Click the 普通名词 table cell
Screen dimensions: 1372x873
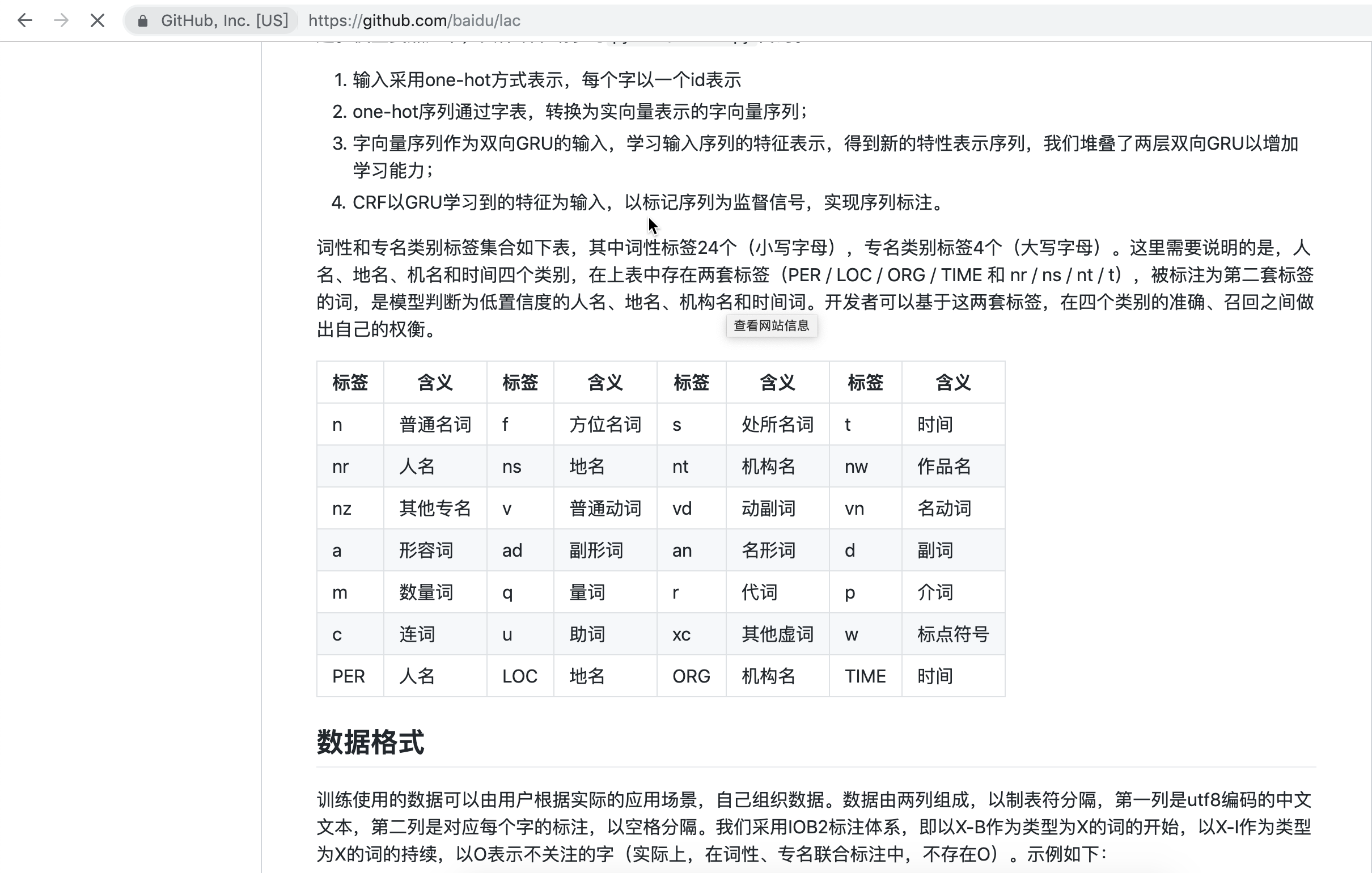[435, 425]
